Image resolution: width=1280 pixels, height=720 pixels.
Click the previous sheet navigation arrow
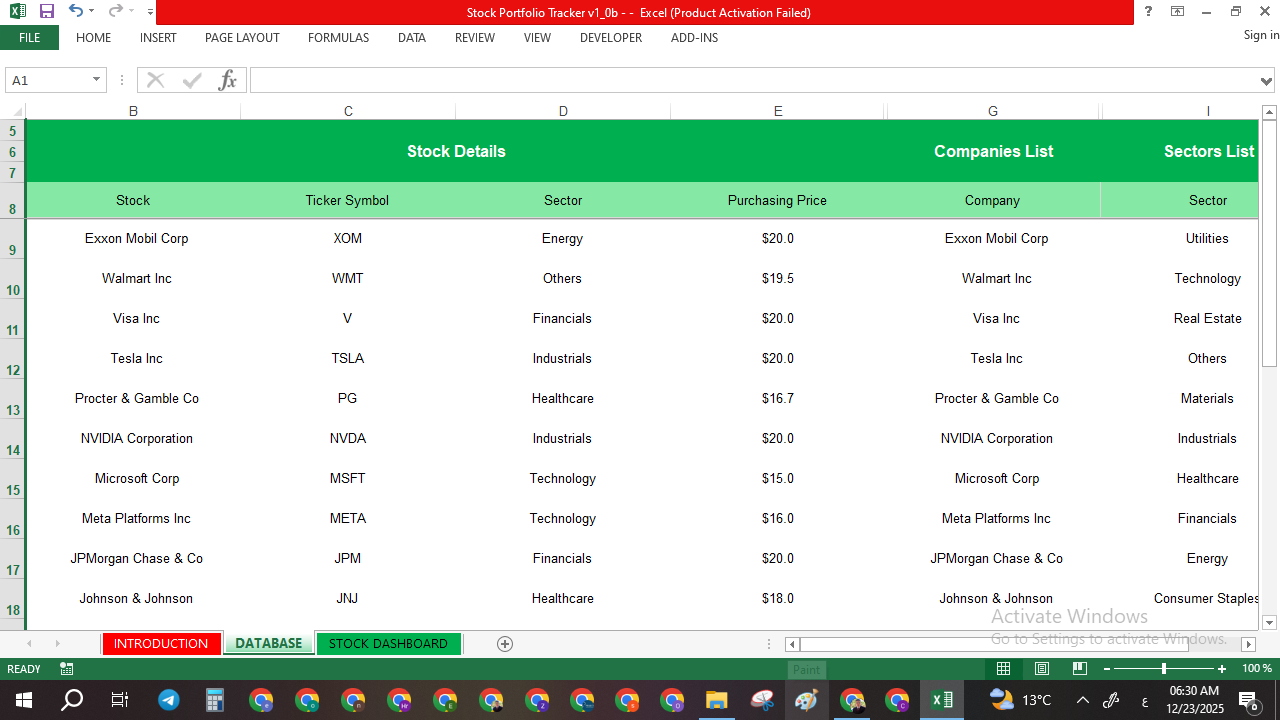[29, 644]
